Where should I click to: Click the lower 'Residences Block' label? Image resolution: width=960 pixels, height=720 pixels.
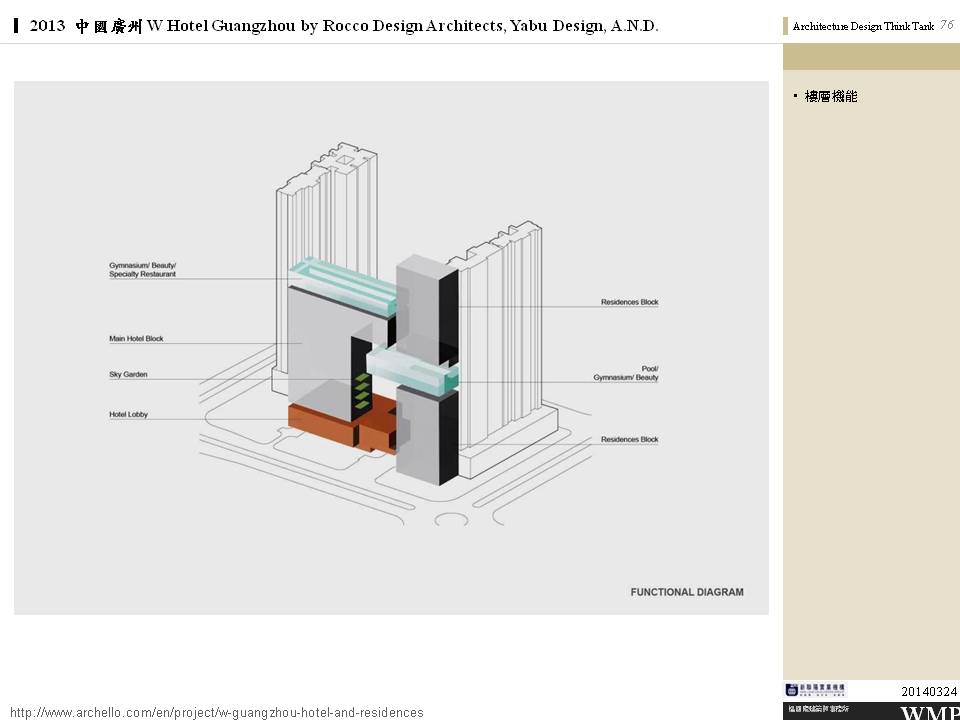tap(629, 440)
